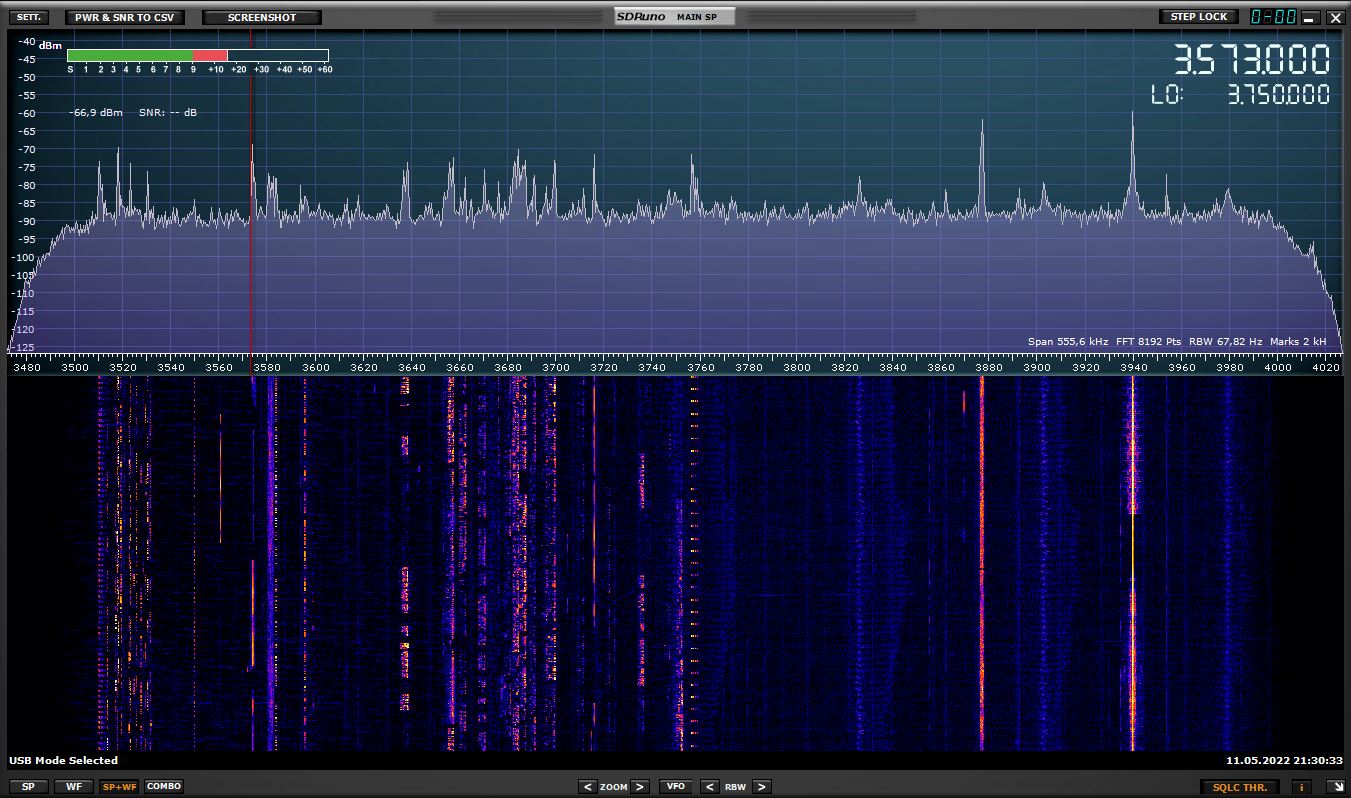This screenshot has height=798, width=1351.
Task: Click the Span 555,6 kHz info text
Action: [x=1068, y=342]
